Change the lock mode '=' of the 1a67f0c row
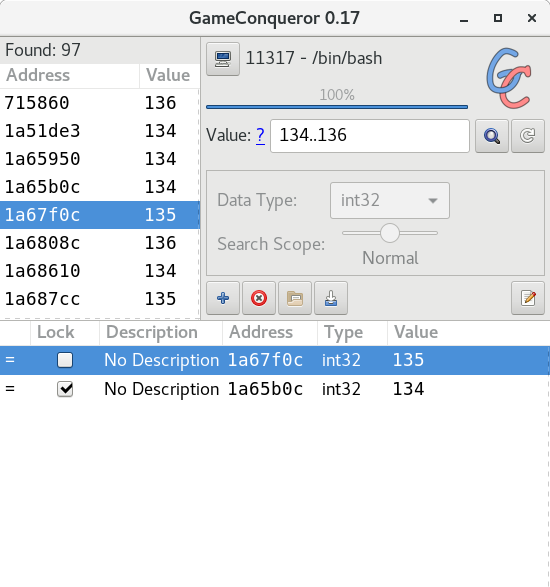 click(10, 360)
